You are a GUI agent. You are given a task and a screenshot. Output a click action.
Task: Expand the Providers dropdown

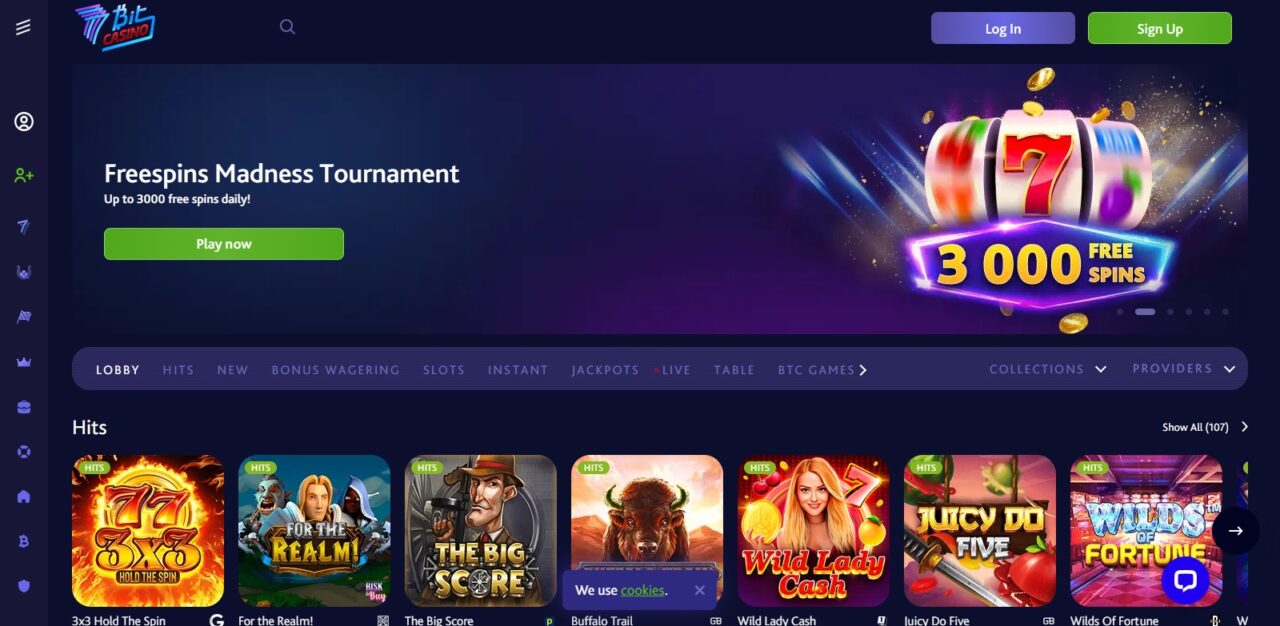[1184, 369]
